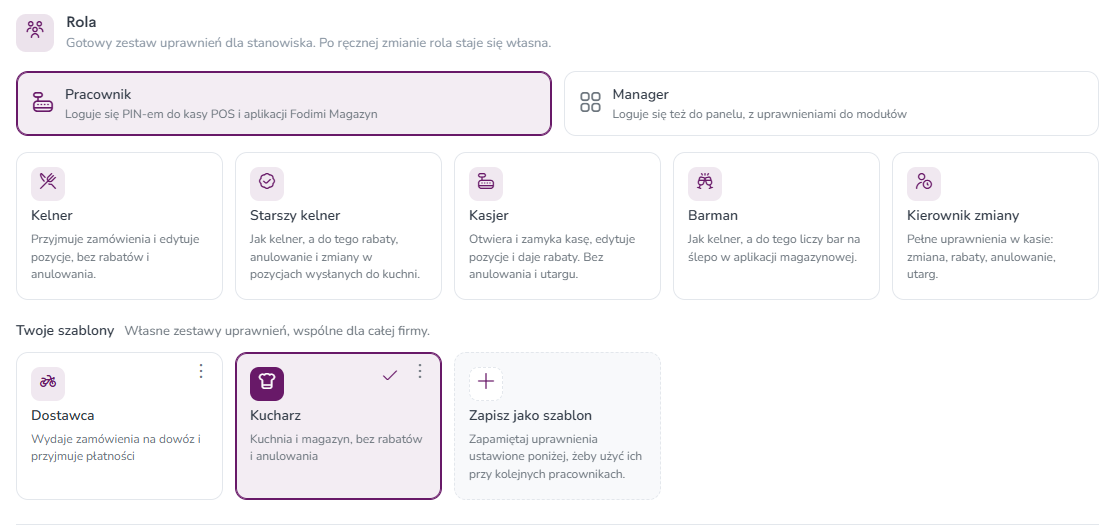Click the Barman cheers glasses icon
Screen dimensions: 1115x525
coord(705,183)
